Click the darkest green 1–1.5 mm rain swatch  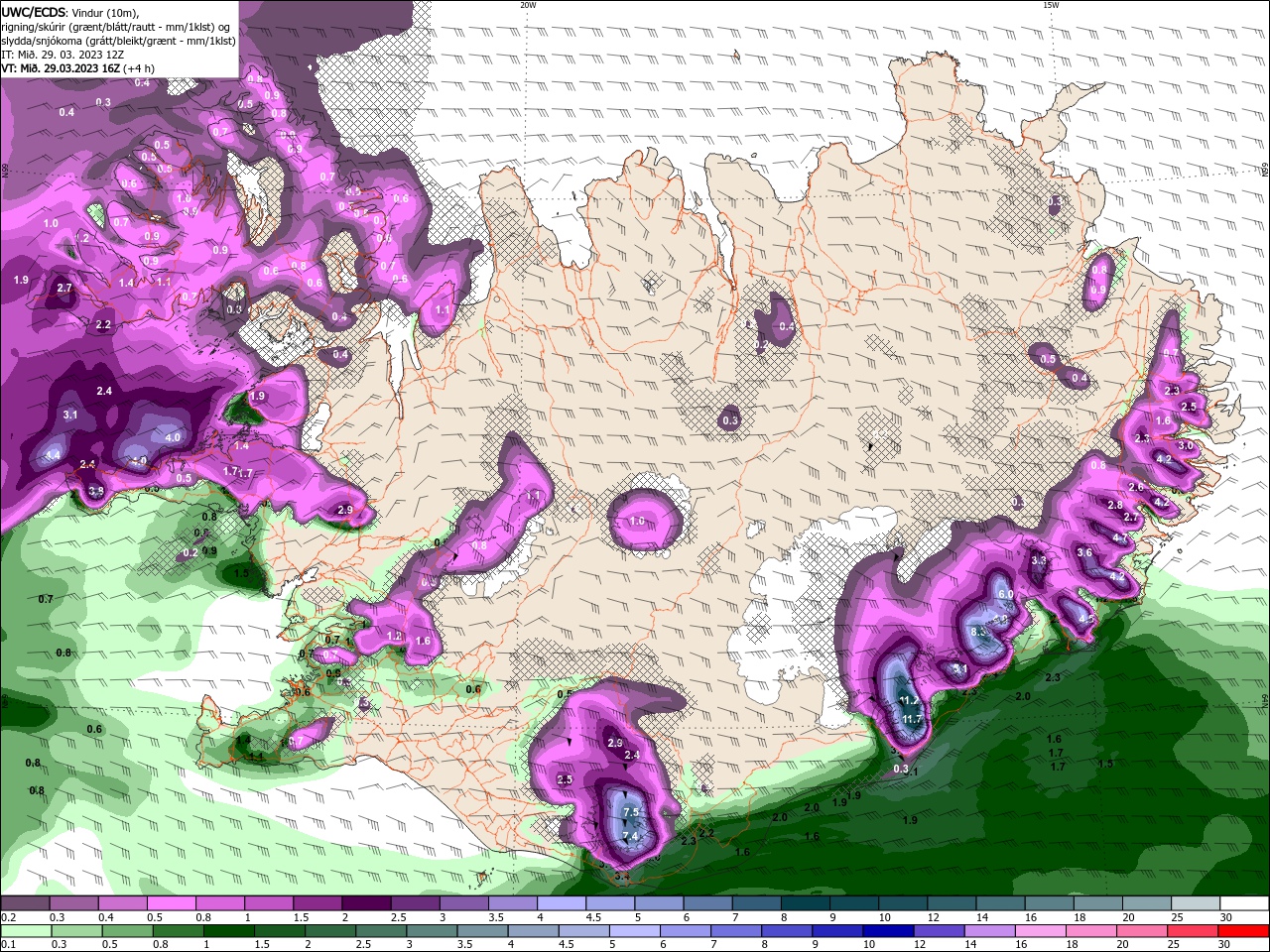coord(228,931)
